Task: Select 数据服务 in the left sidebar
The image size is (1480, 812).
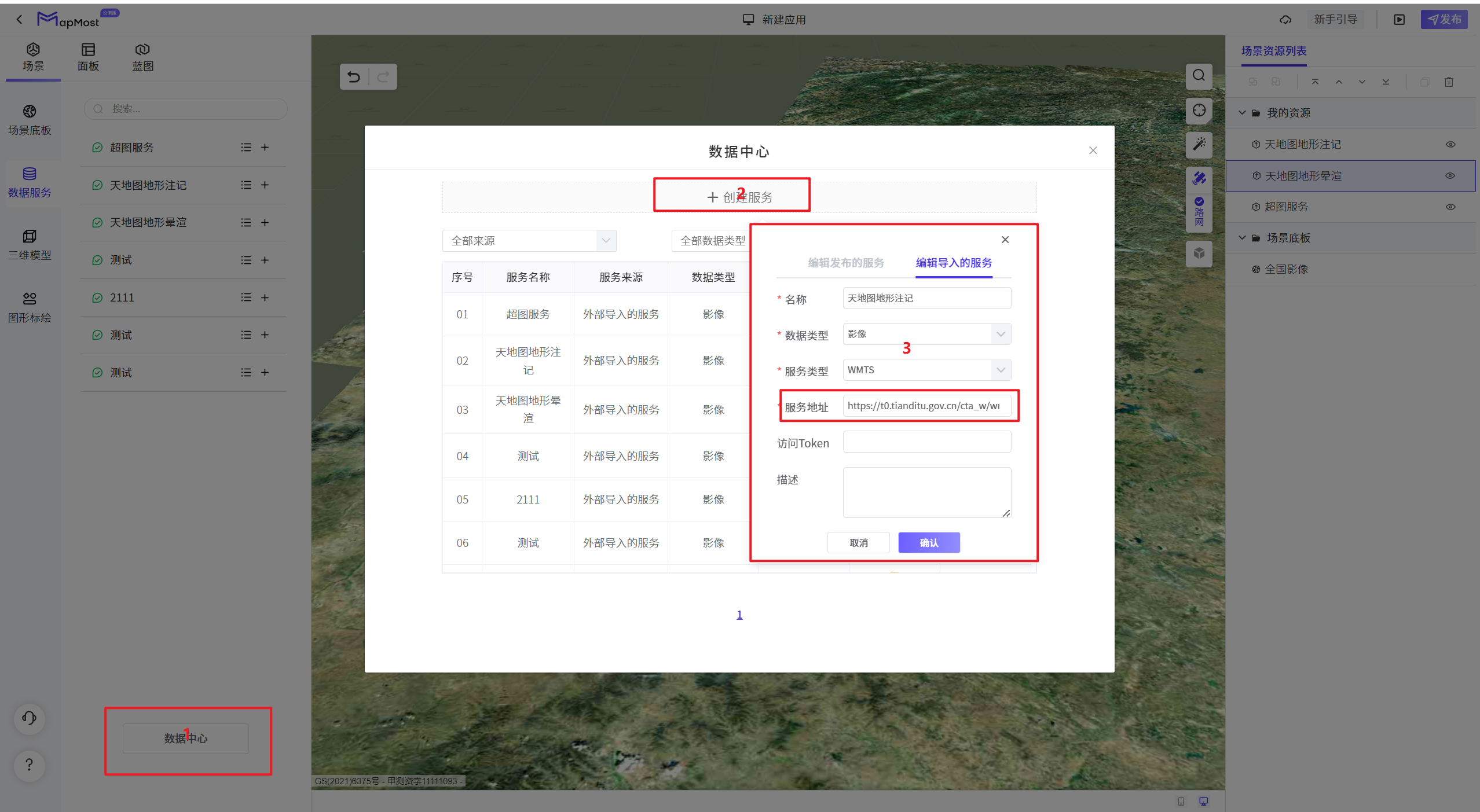Action: click(x=30, y=183)
